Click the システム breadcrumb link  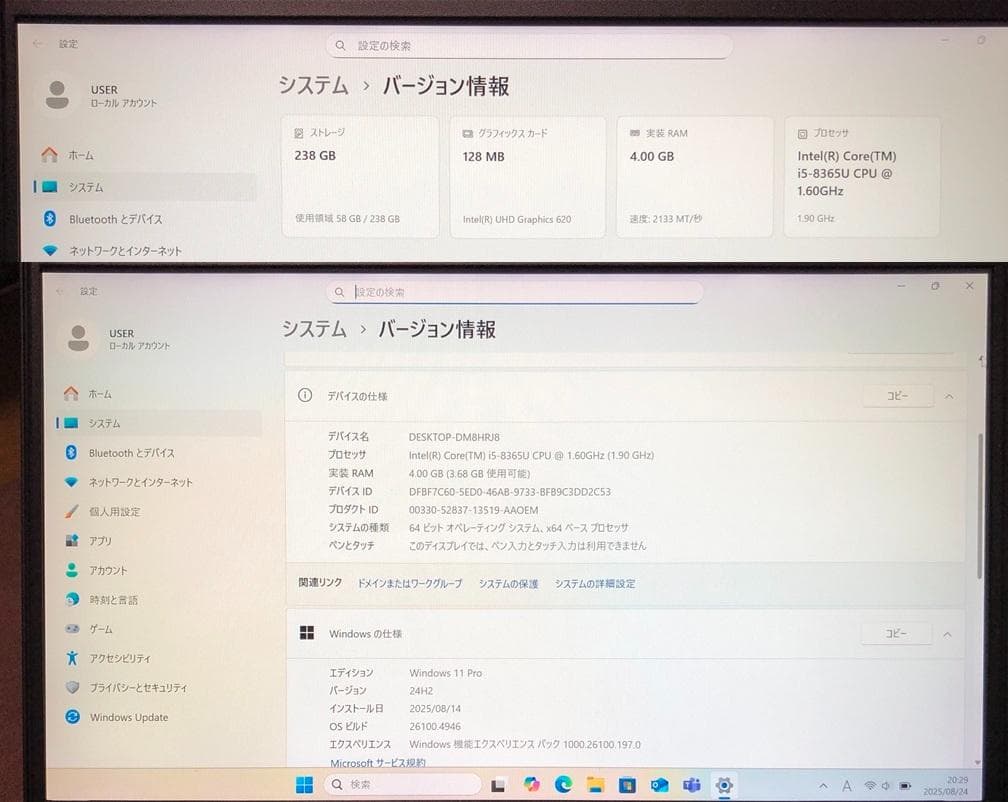tap(313, 327)
